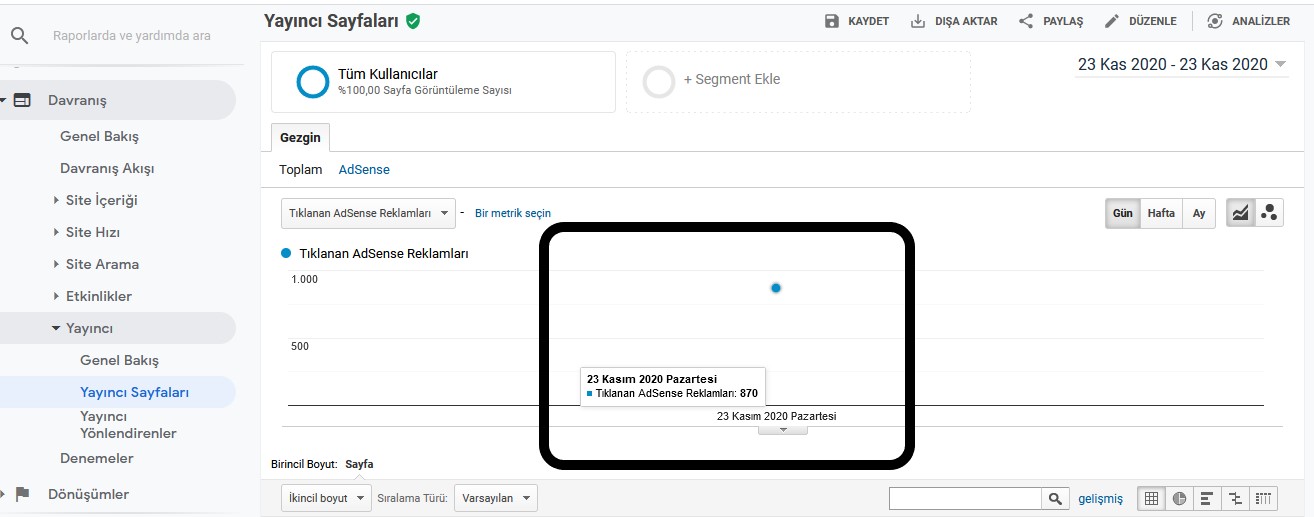
Task: Switch to AdSense tab
Action: click(x=364, y=170)
